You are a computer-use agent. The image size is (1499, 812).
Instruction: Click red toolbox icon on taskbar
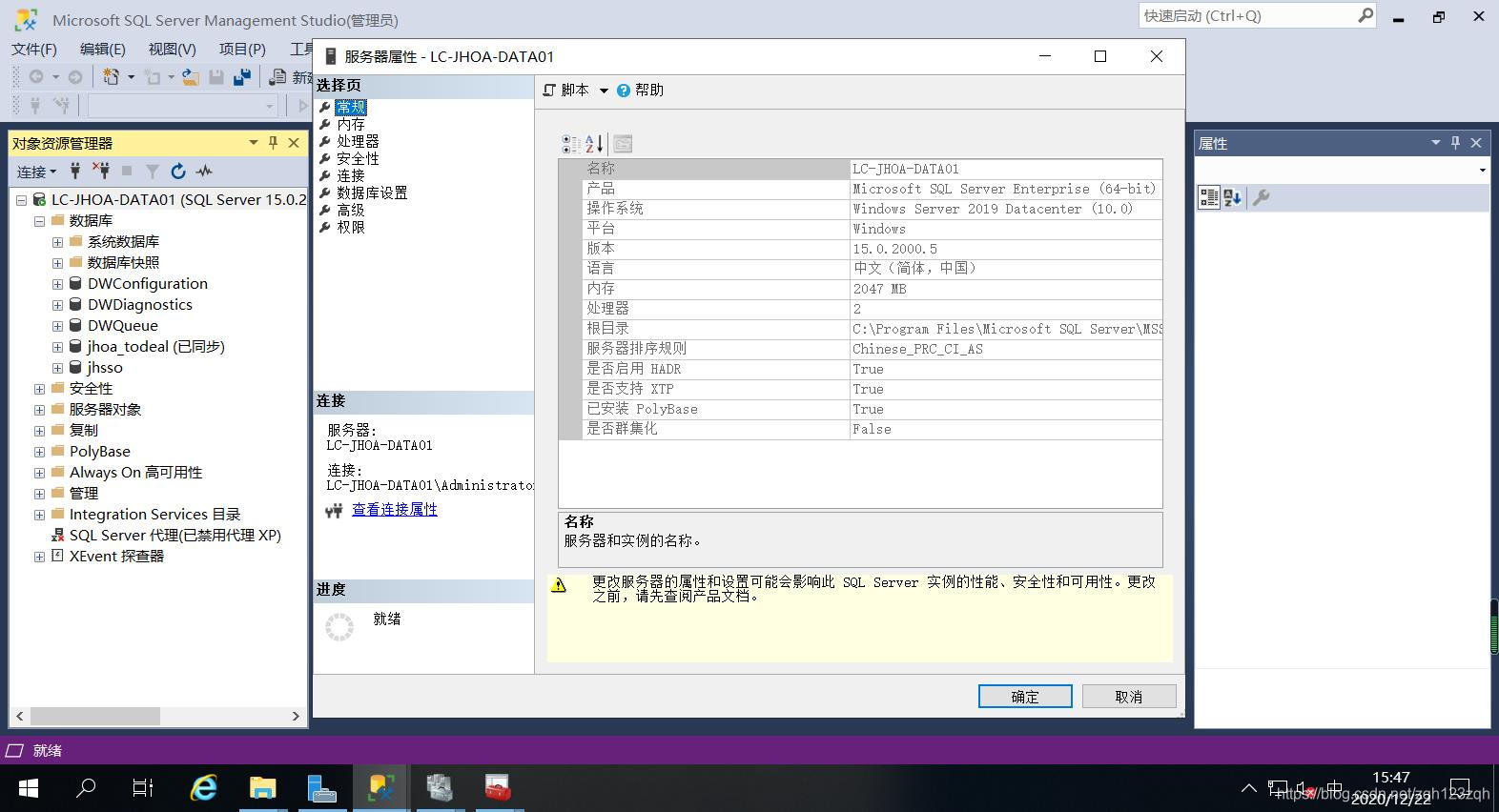tap(498, 788)
